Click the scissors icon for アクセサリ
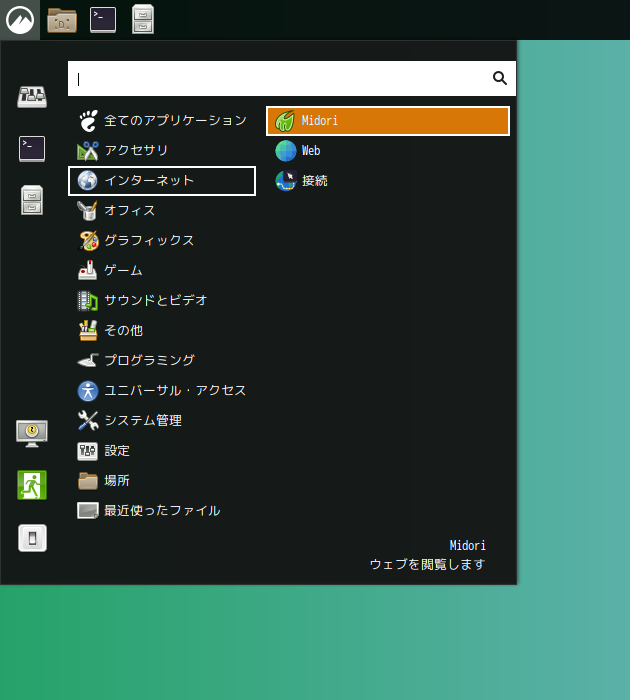 [x=88, y=150]
